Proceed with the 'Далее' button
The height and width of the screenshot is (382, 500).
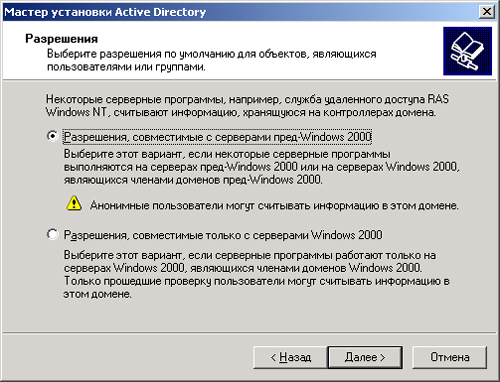[x=365, y=357]
